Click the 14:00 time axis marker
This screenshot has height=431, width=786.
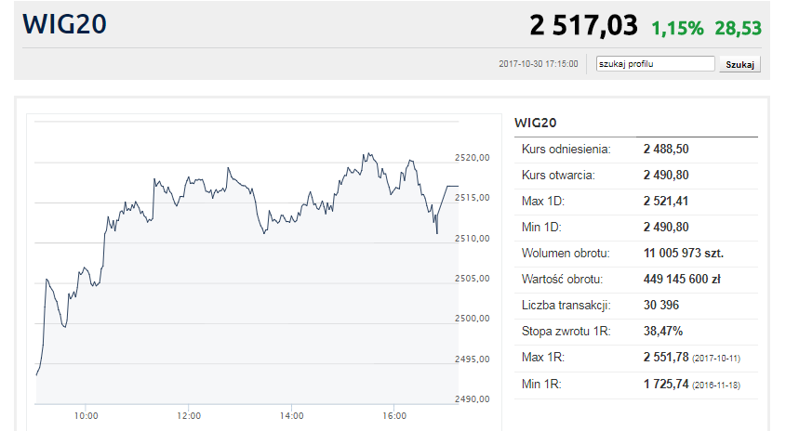pos(292,415)
